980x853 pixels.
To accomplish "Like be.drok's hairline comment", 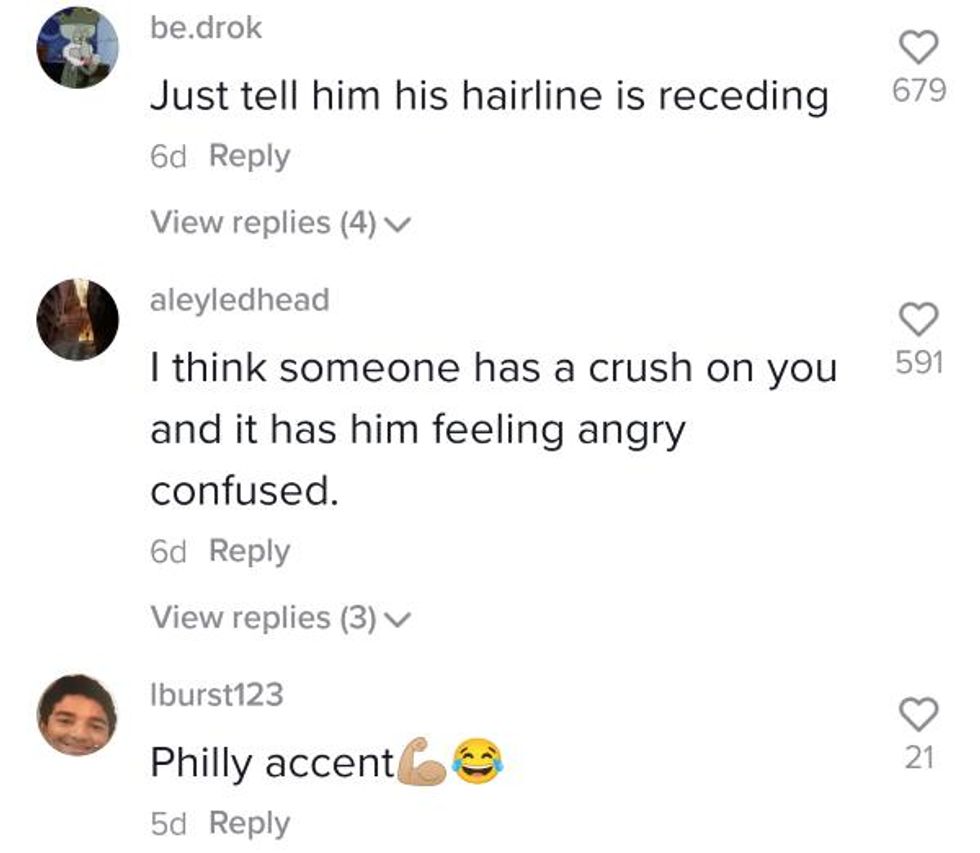I will 918,47.
